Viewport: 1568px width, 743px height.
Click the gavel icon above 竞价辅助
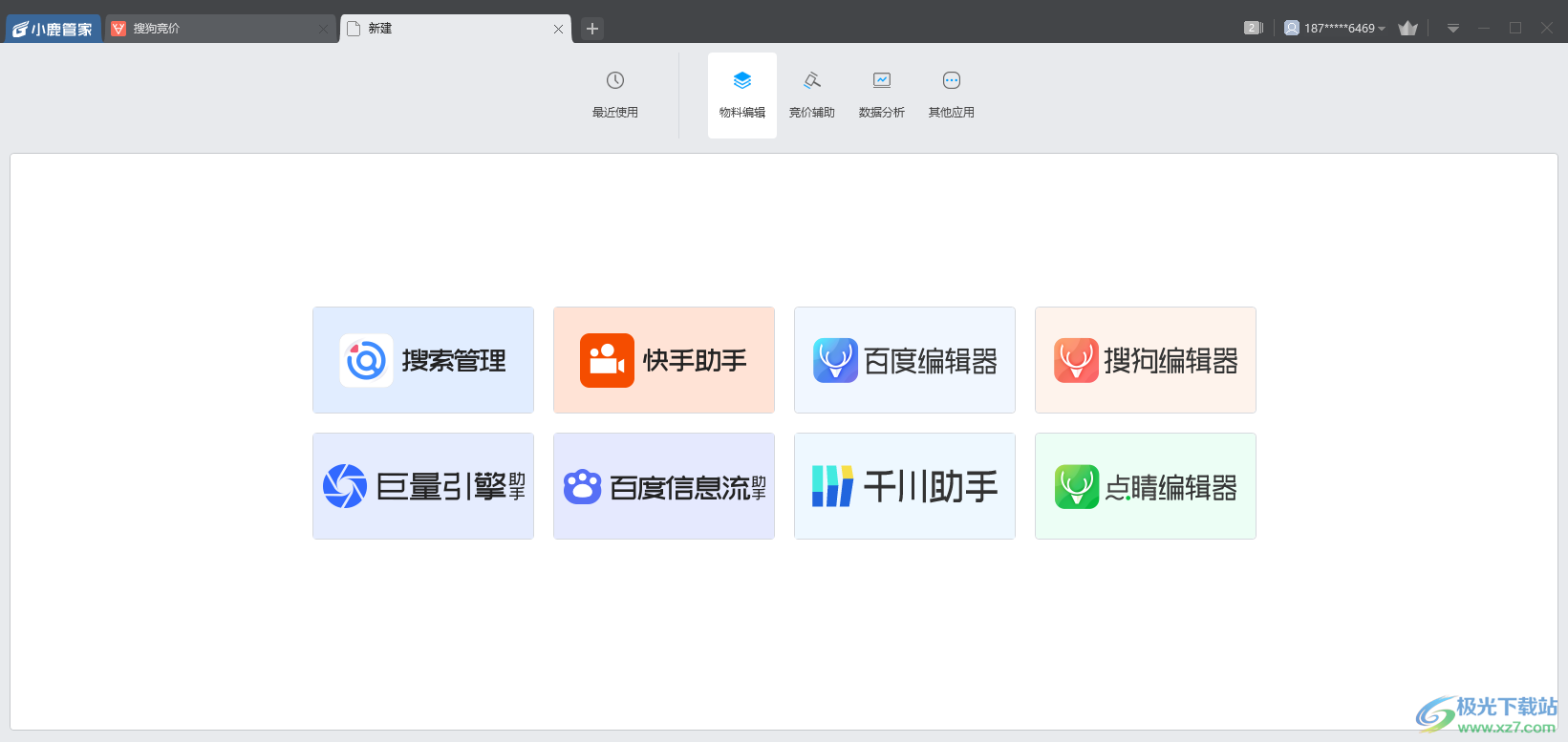click(812, 80)
